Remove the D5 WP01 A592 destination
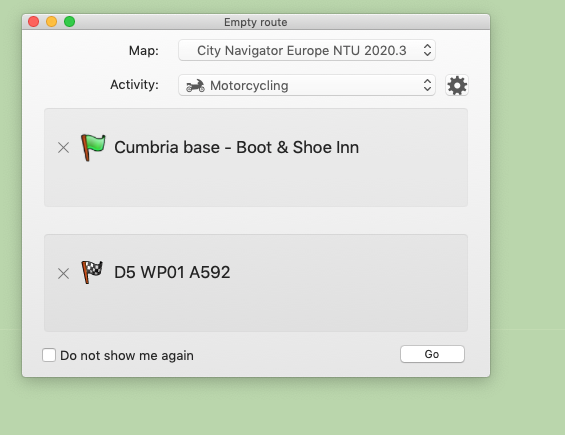Screen dimensions: 565x435 (x=63, y=274)
